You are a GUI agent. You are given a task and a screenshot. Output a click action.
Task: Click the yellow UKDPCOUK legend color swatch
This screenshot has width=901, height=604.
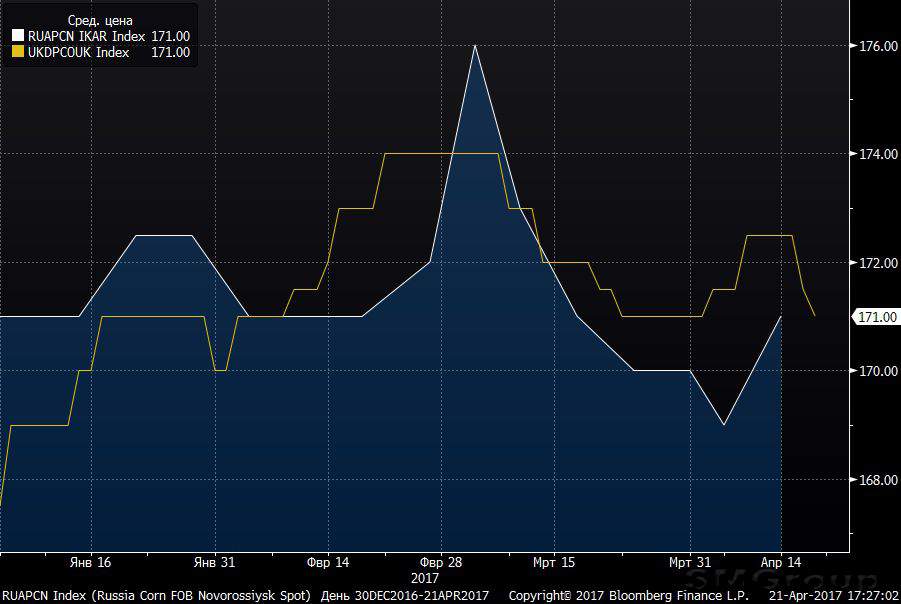(18, 53)
